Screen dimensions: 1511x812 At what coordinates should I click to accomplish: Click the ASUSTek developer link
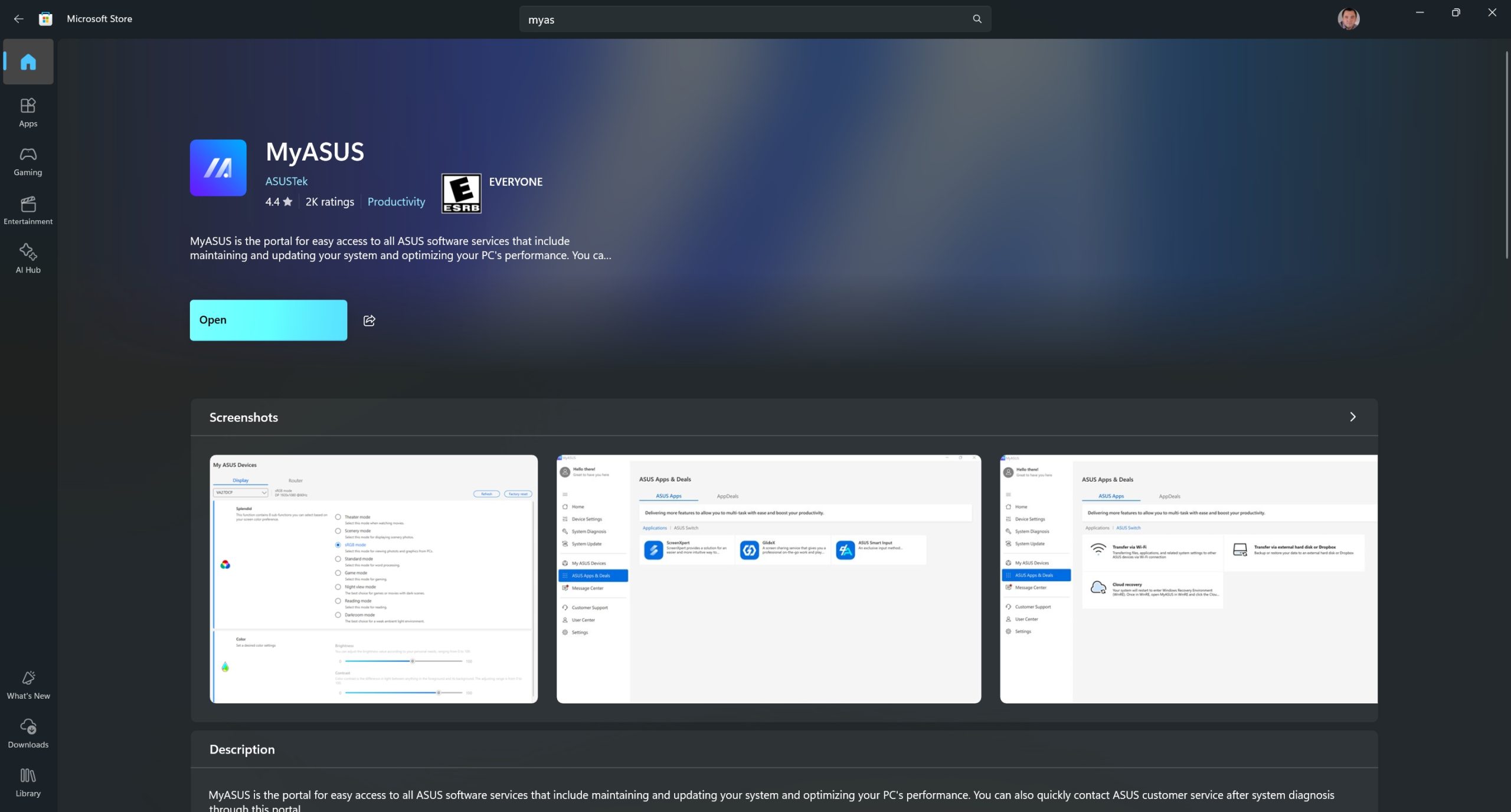tap(286, 181)
